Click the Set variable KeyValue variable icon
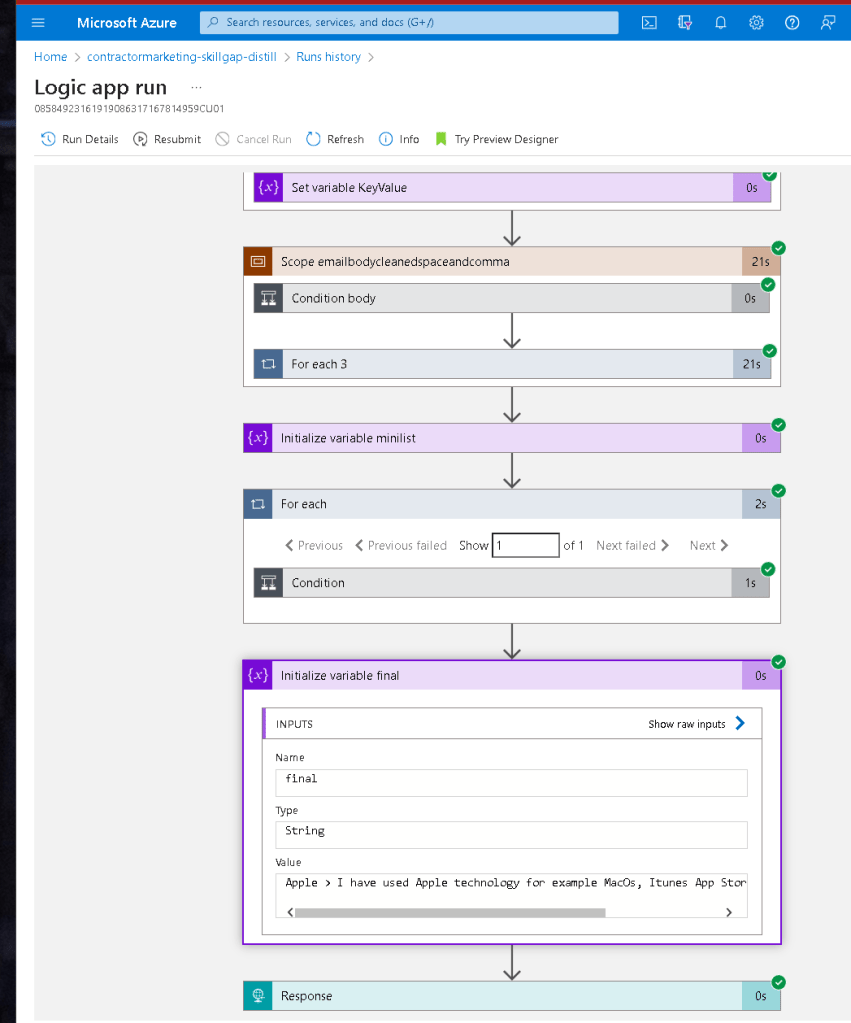This screenshot has height=1023, width=851. click(268, 187)
